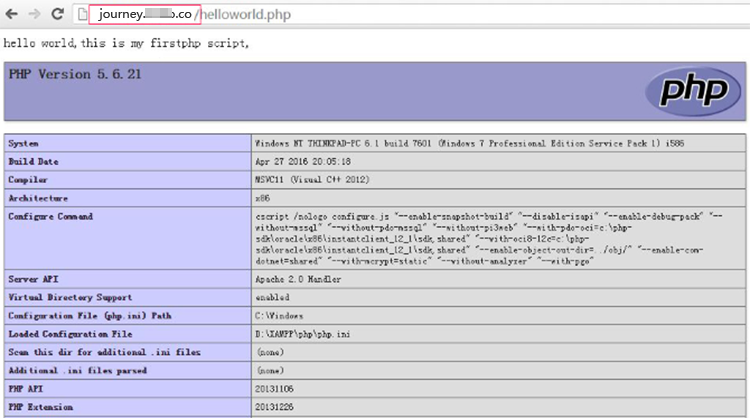Click the Compiler row label

point(30,180)
